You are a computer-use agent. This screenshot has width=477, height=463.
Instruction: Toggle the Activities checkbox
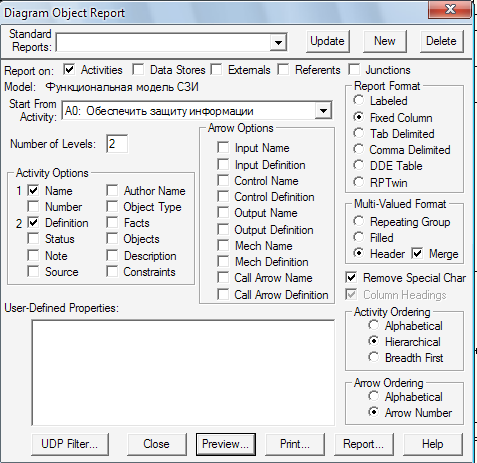69,70
